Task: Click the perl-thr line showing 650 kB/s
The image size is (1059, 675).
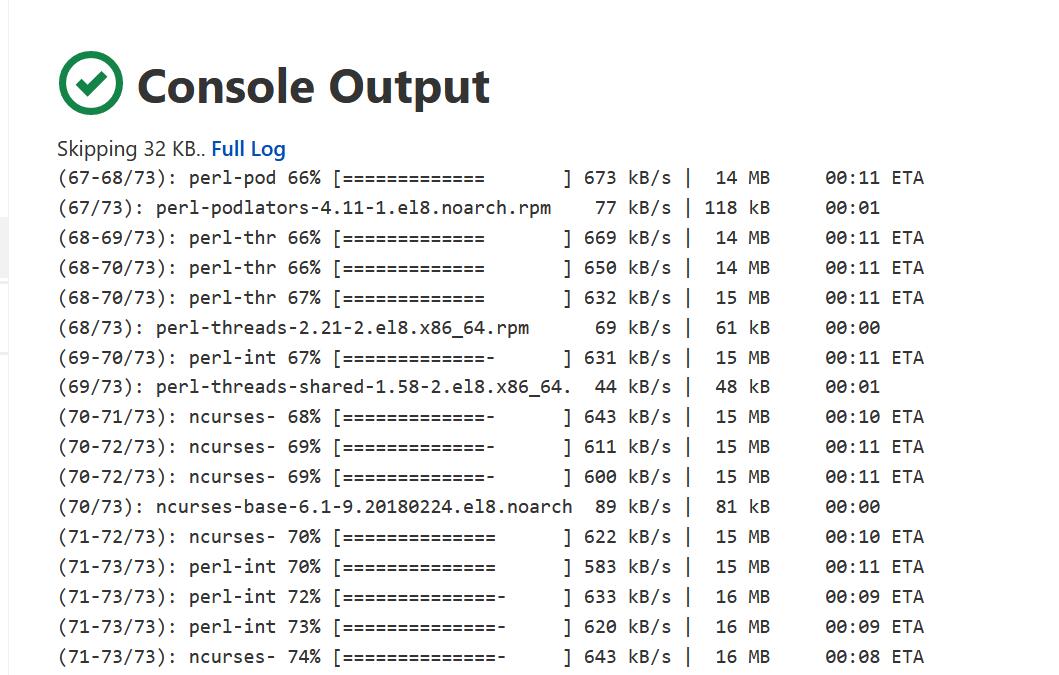Action: 491,268
